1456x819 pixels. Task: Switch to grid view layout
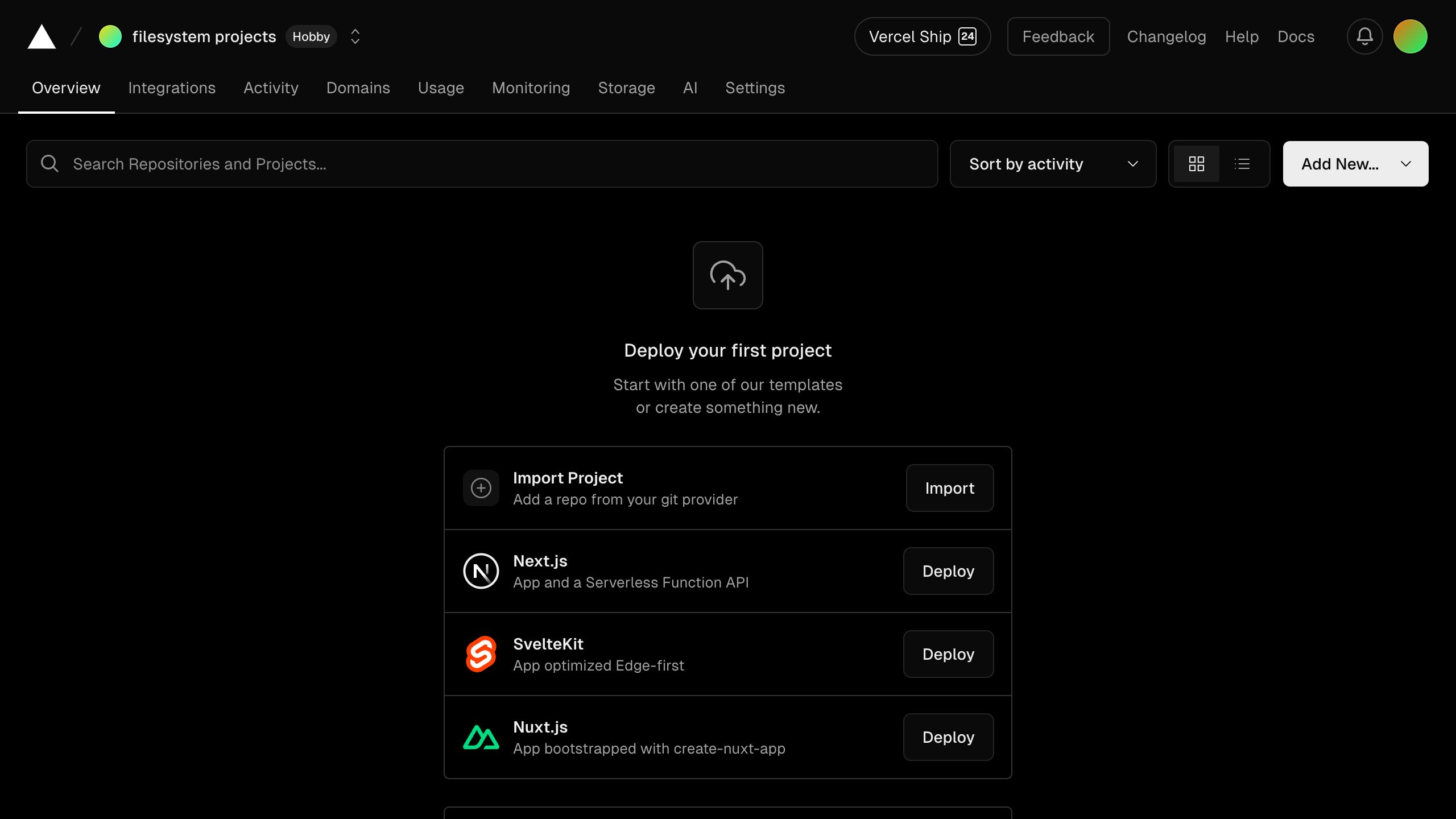point(1197,164)
